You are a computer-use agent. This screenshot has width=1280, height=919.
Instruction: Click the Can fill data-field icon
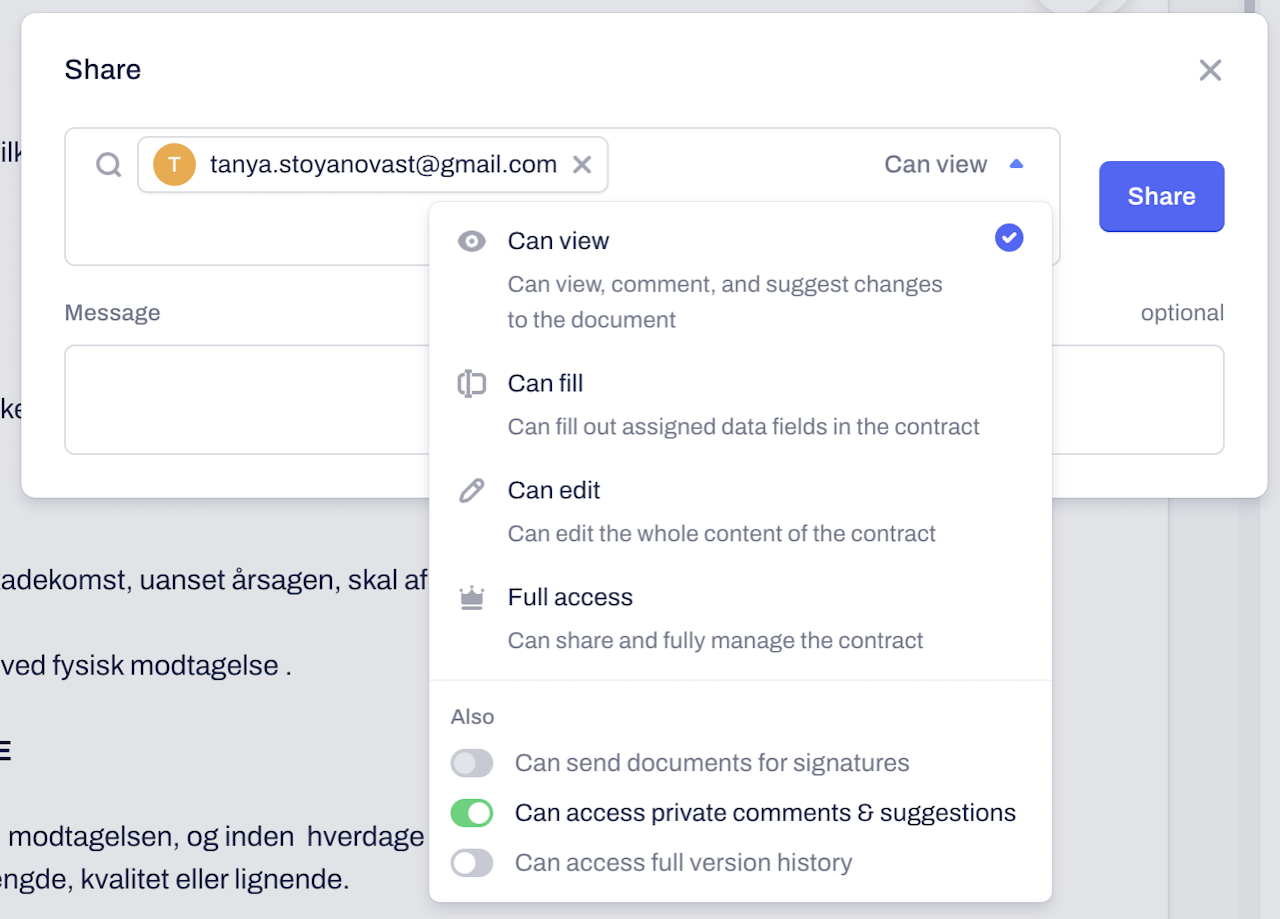tap(471, 384)
